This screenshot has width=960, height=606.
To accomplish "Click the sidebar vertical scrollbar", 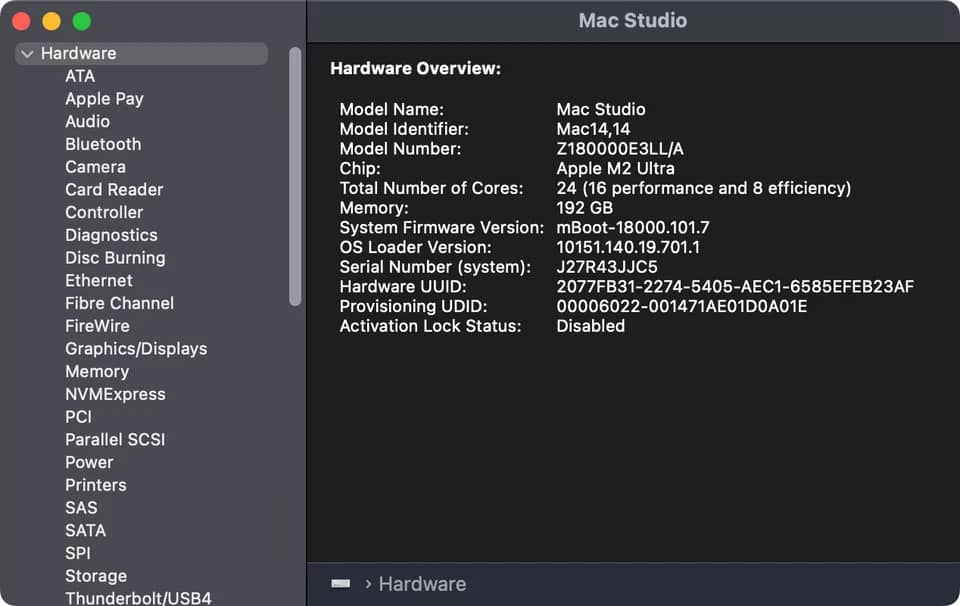I will [295, 176].
